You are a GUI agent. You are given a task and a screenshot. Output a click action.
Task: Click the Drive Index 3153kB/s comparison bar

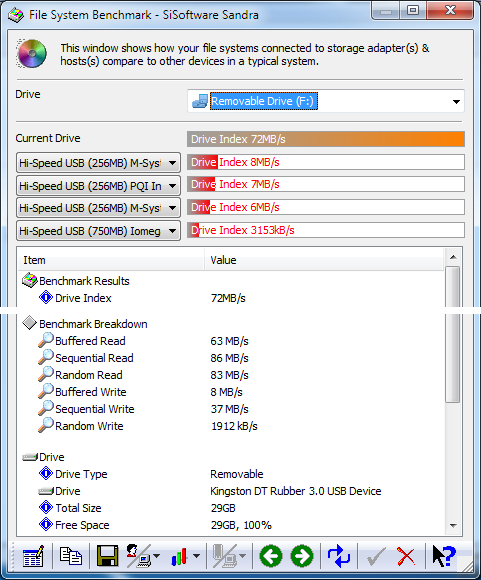coord(326,230)
